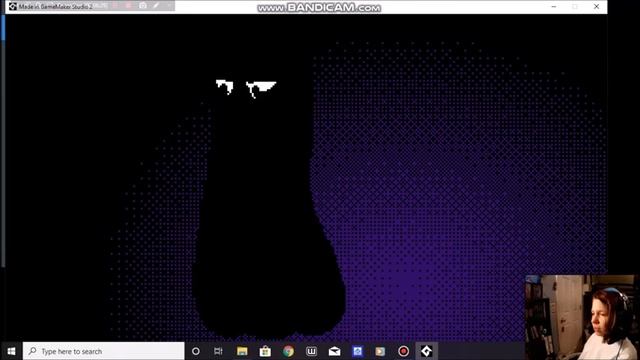Open the media player icon in the taskbar
The height and width of the screenshot is (360, 640).
pyautogui.click(x=380, y=351)
